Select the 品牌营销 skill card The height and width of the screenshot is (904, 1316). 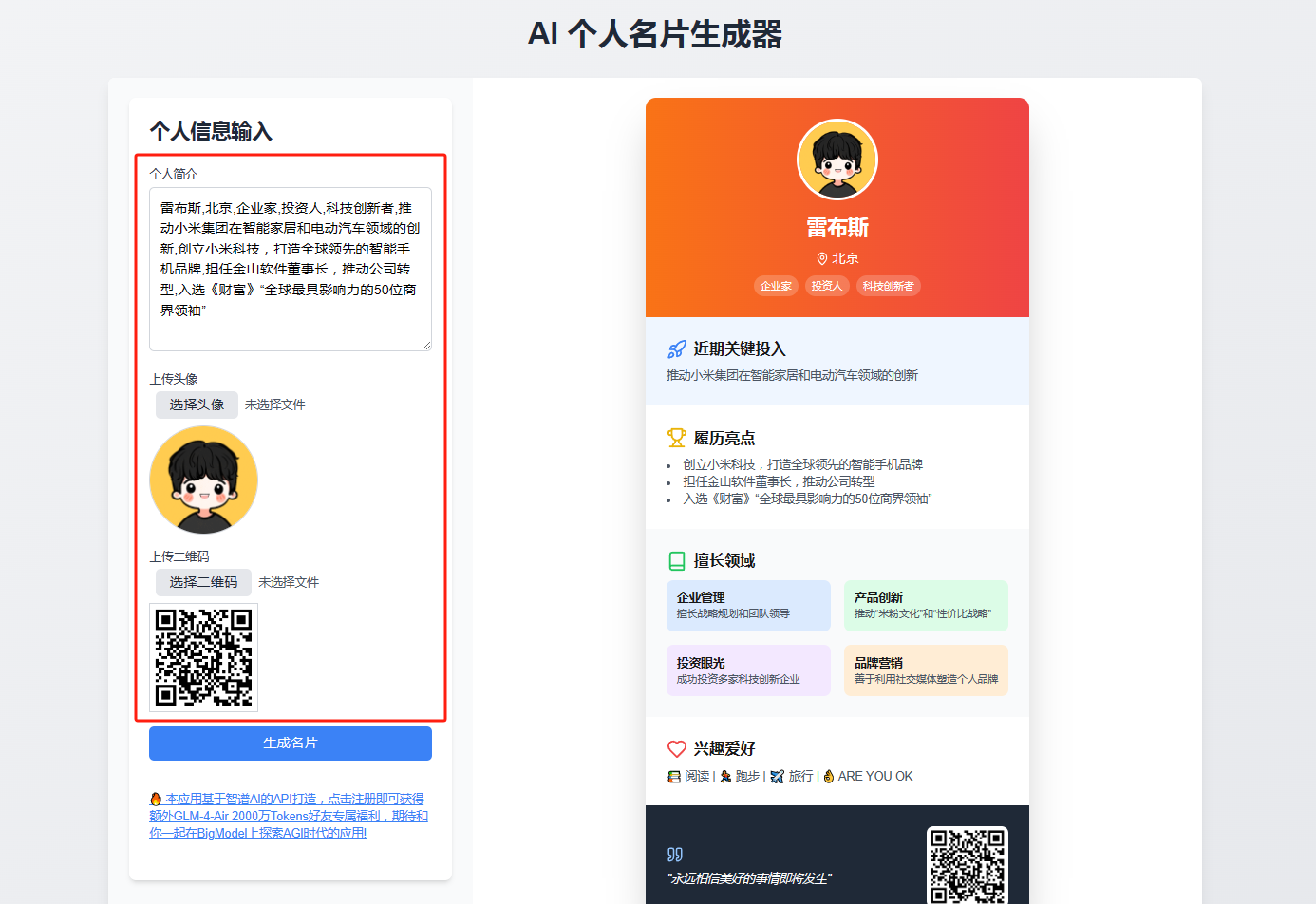tap(926, 670)
